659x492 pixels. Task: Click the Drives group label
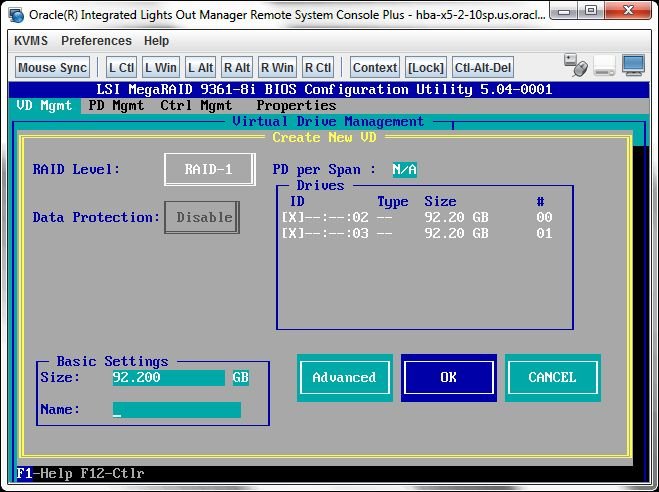pyautogui.click(x=320, y=185)
